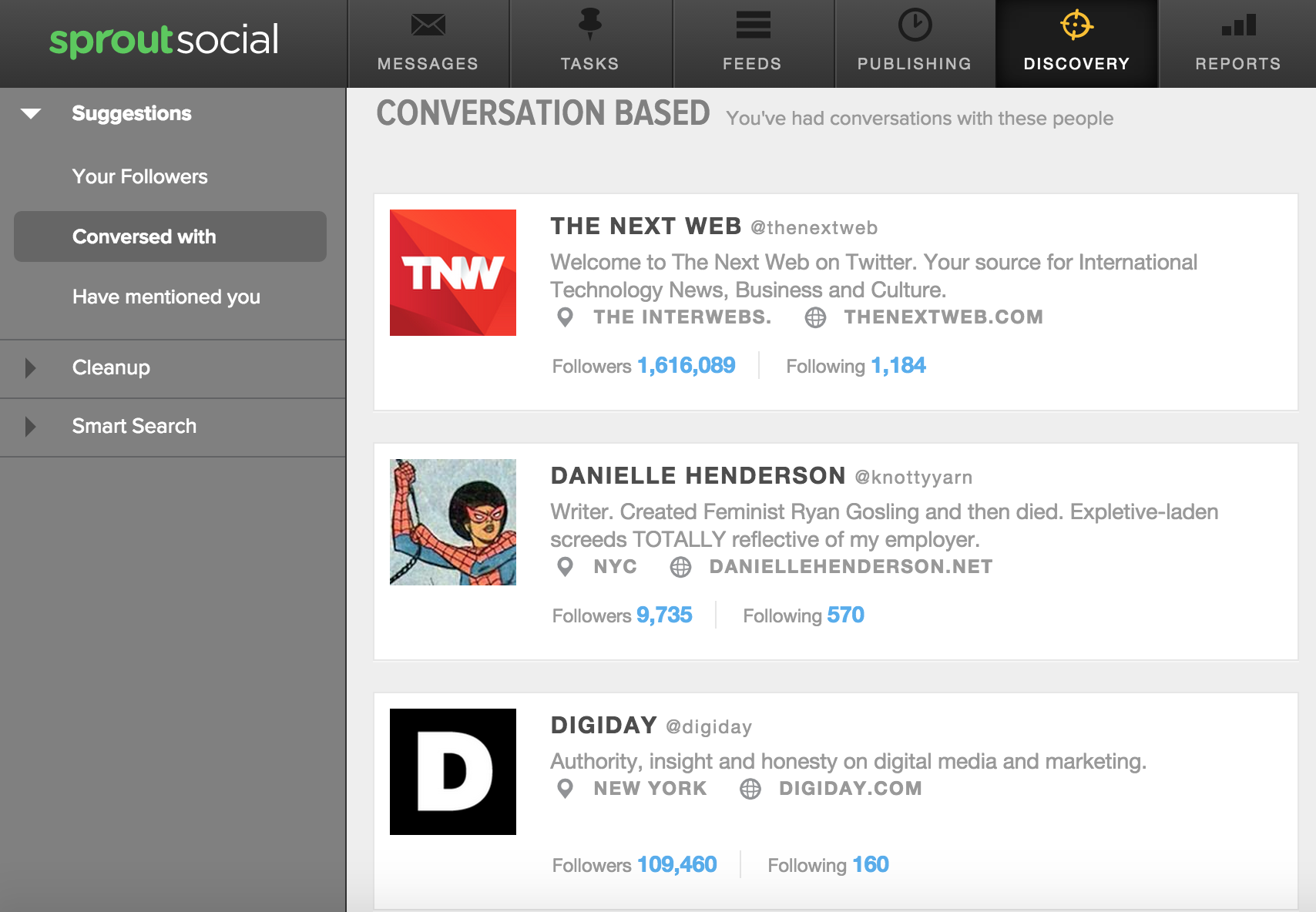Open the DANIELLEHENDERSON.NET website link

851,567
